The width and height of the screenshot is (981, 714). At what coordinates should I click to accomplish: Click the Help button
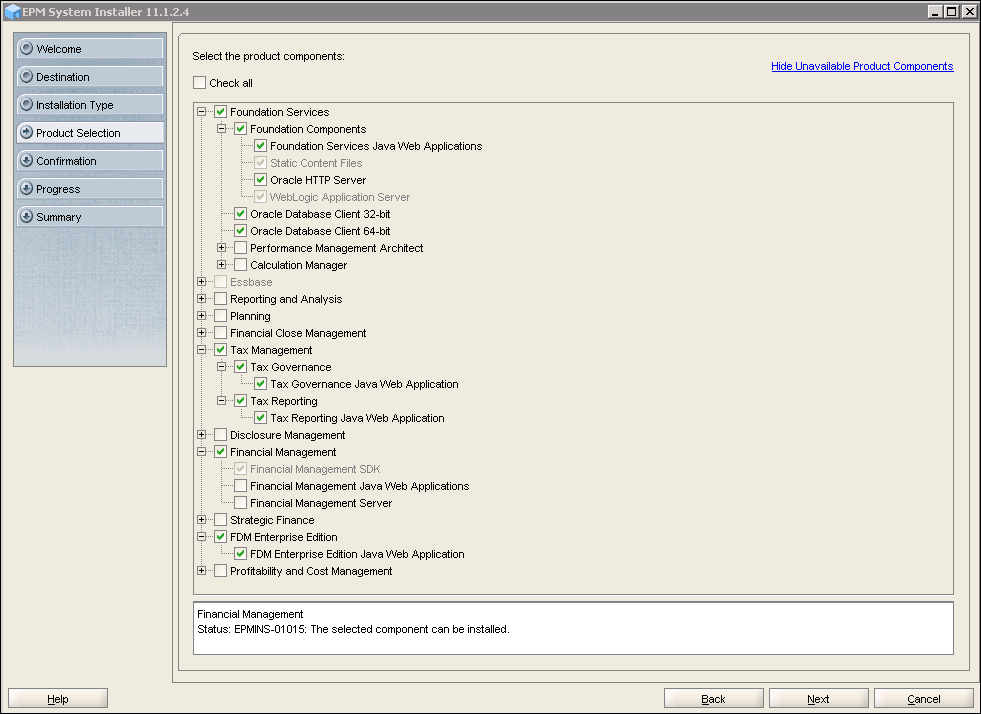[58, 698]
